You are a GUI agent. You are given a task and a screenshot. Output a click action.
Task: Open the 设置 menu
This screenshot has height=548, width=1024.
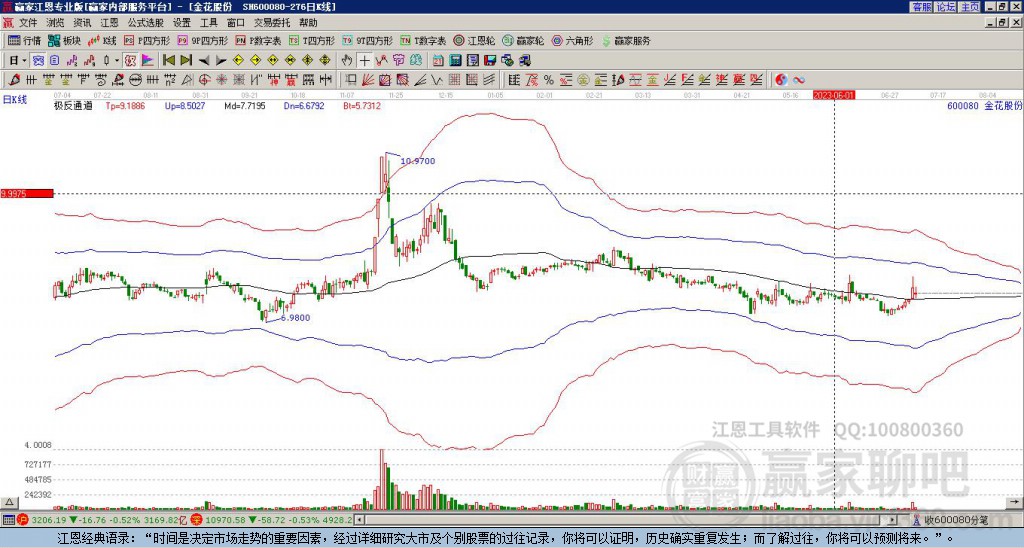coord(182,23)
